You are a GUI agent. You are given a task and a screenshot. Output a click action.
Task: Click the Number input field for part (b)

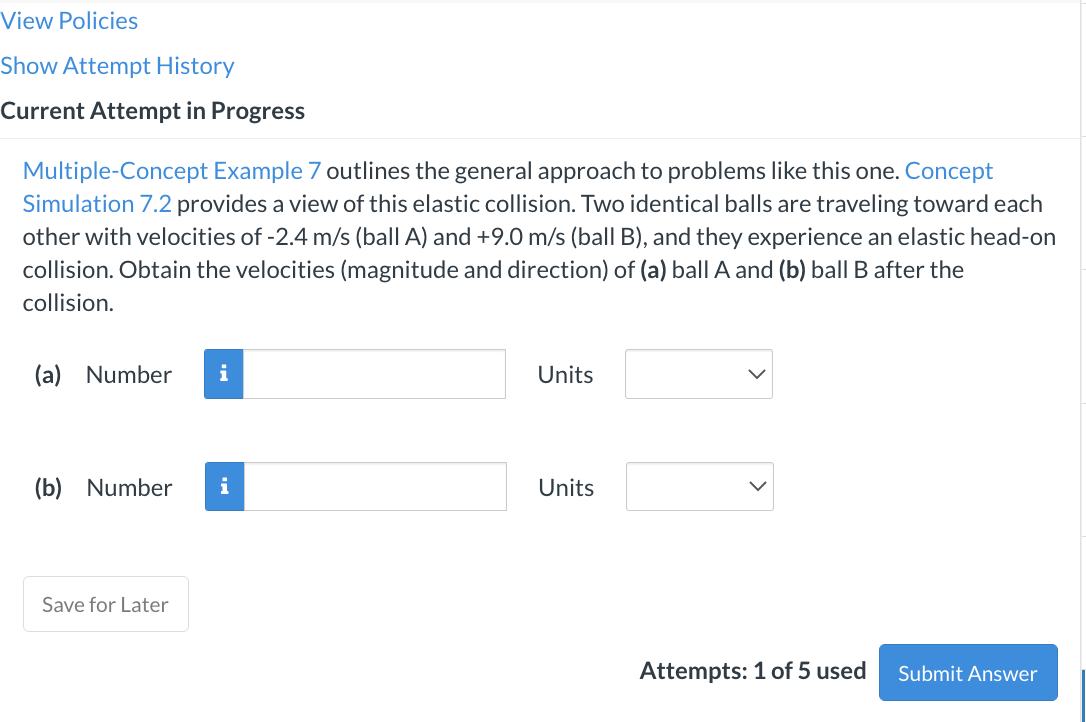tap(376, 486)
